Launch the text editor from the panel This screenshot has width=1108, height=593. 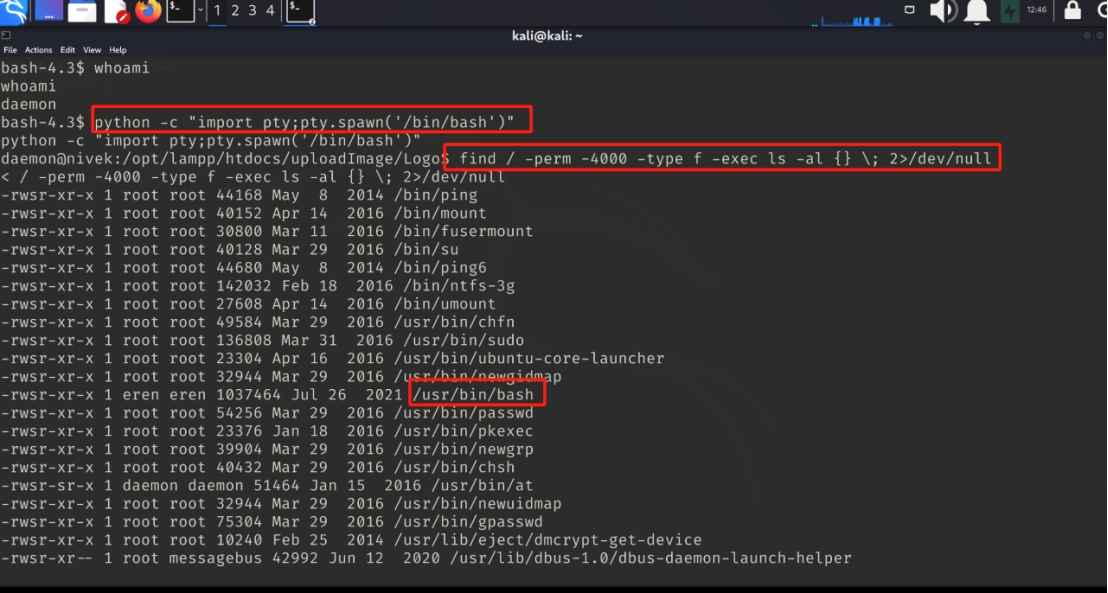116,11
